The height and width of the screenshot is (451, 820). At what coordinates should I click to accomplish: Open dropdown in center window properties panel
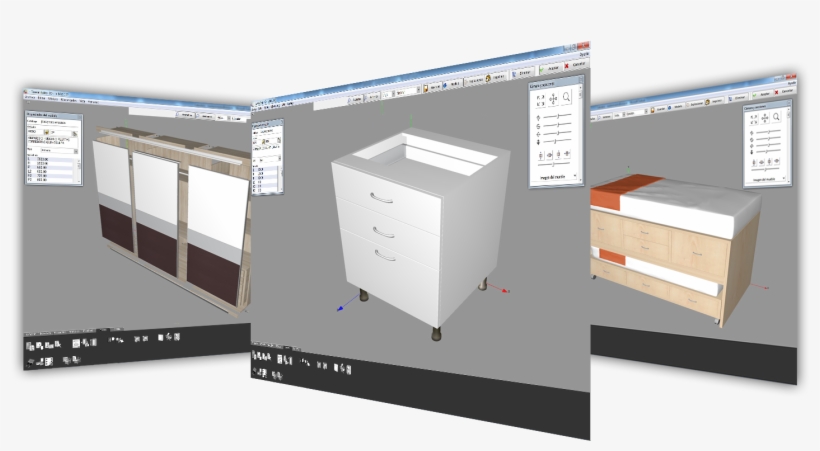pyautogui.click(x=280, y=158)
